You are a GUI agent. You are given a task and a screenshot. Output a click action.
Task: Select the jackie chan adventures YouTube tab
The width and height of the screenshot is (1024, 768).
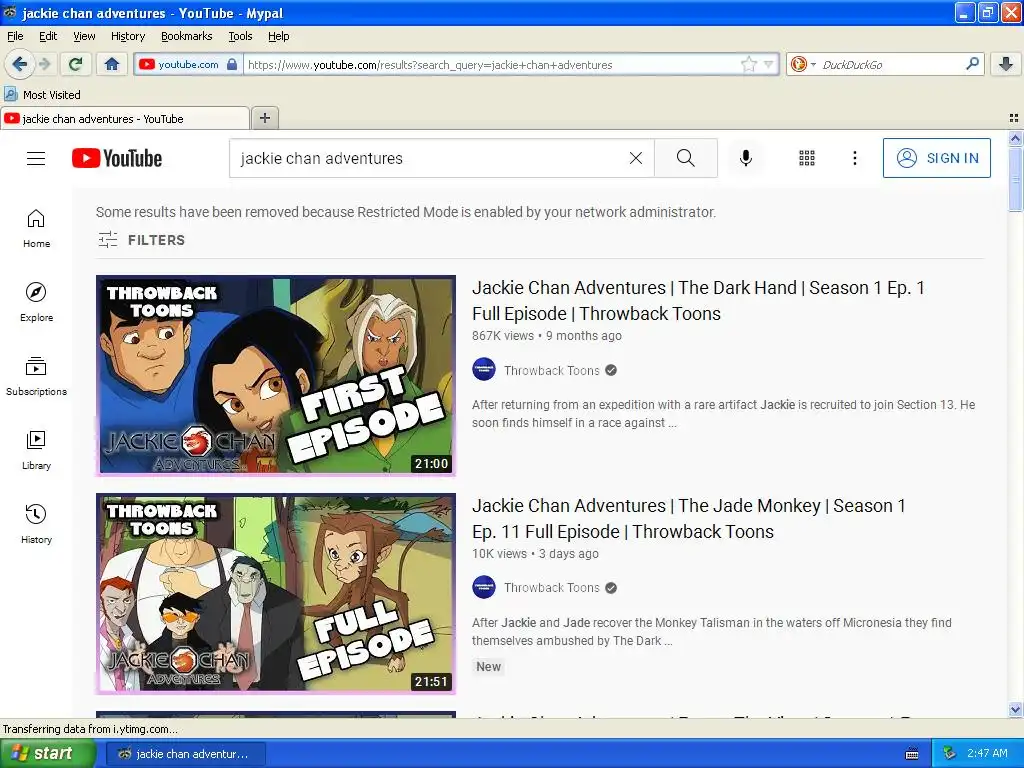point(125,118)
